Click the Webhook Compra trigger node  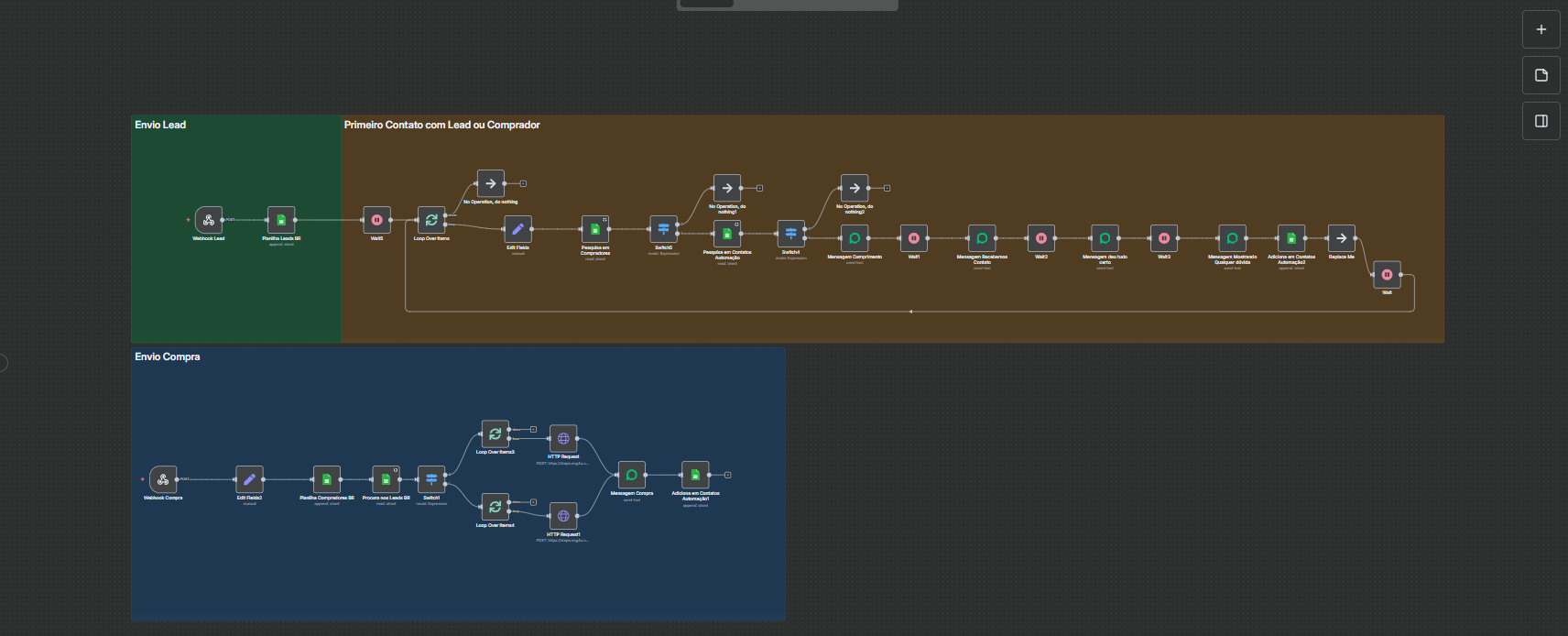pyautogui.click(x=163, y=479)
